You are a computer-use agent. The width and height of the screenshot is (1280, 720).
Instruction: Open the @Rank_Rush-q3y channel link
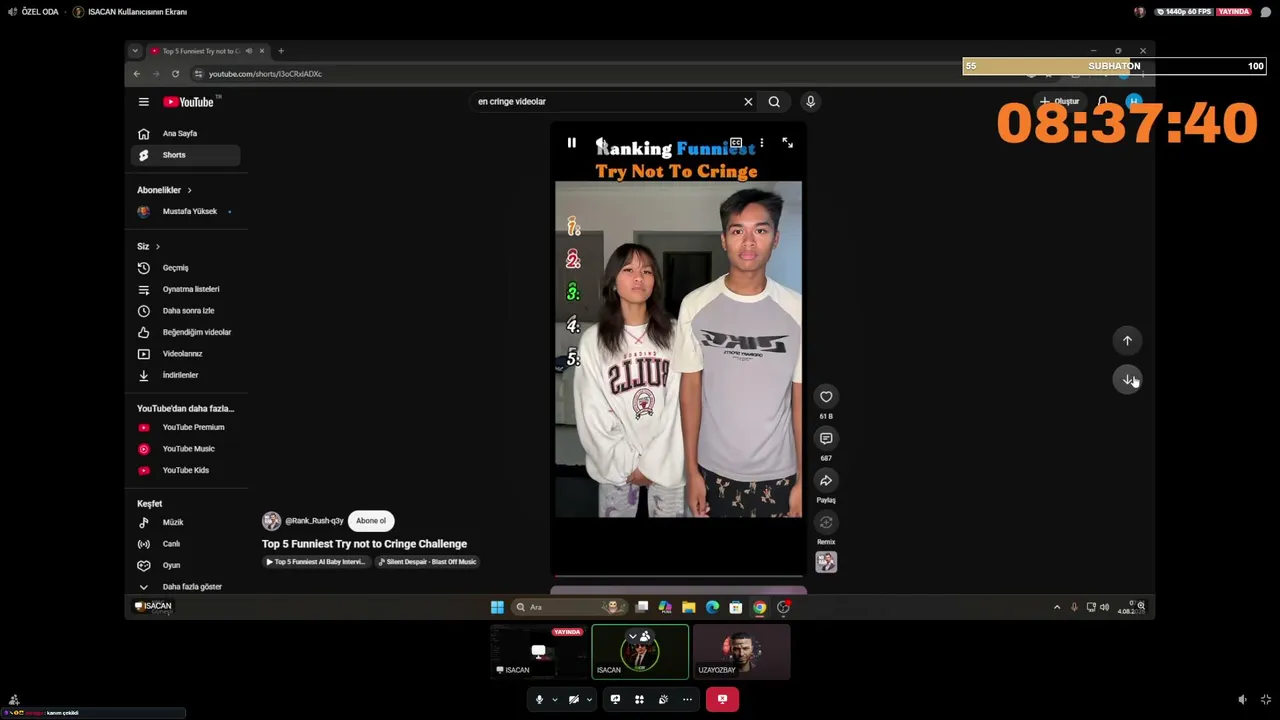point(314,521)
